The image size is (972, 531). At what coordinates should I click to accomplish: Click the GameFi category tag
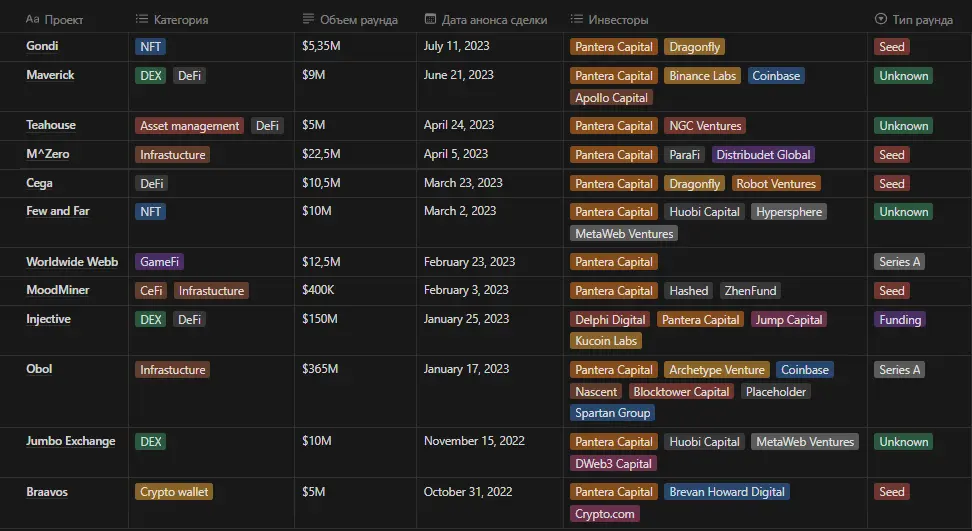(159, 262)
